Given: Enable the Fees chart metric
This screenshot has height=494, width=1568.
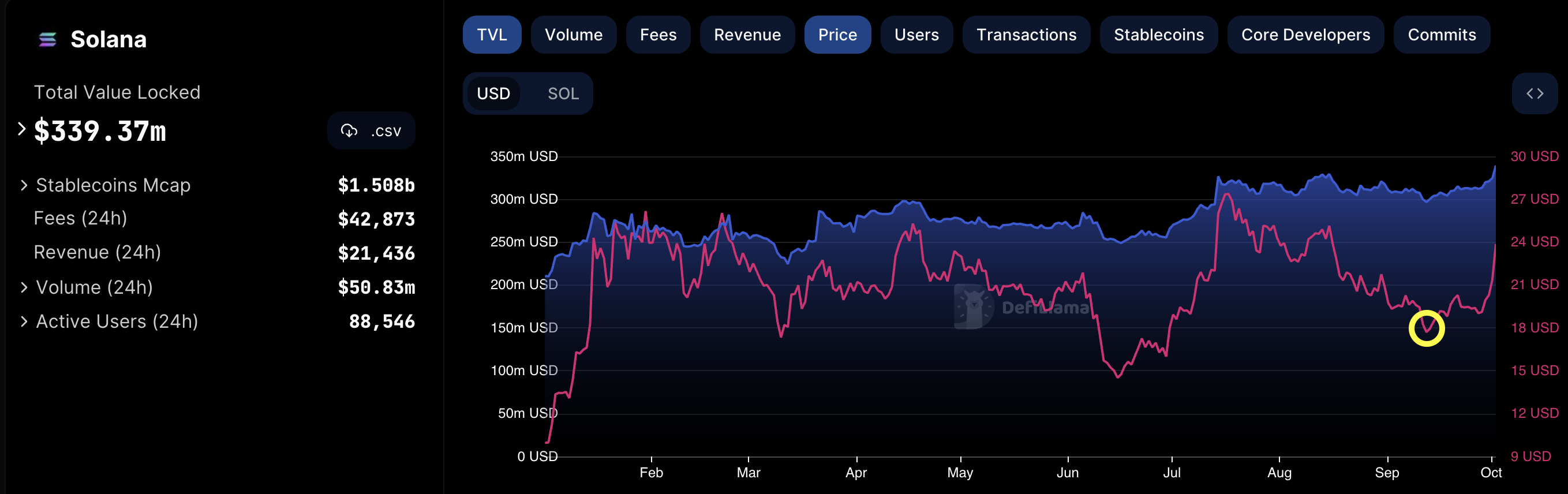Looking at the screenshot, I should pos(657,35).
